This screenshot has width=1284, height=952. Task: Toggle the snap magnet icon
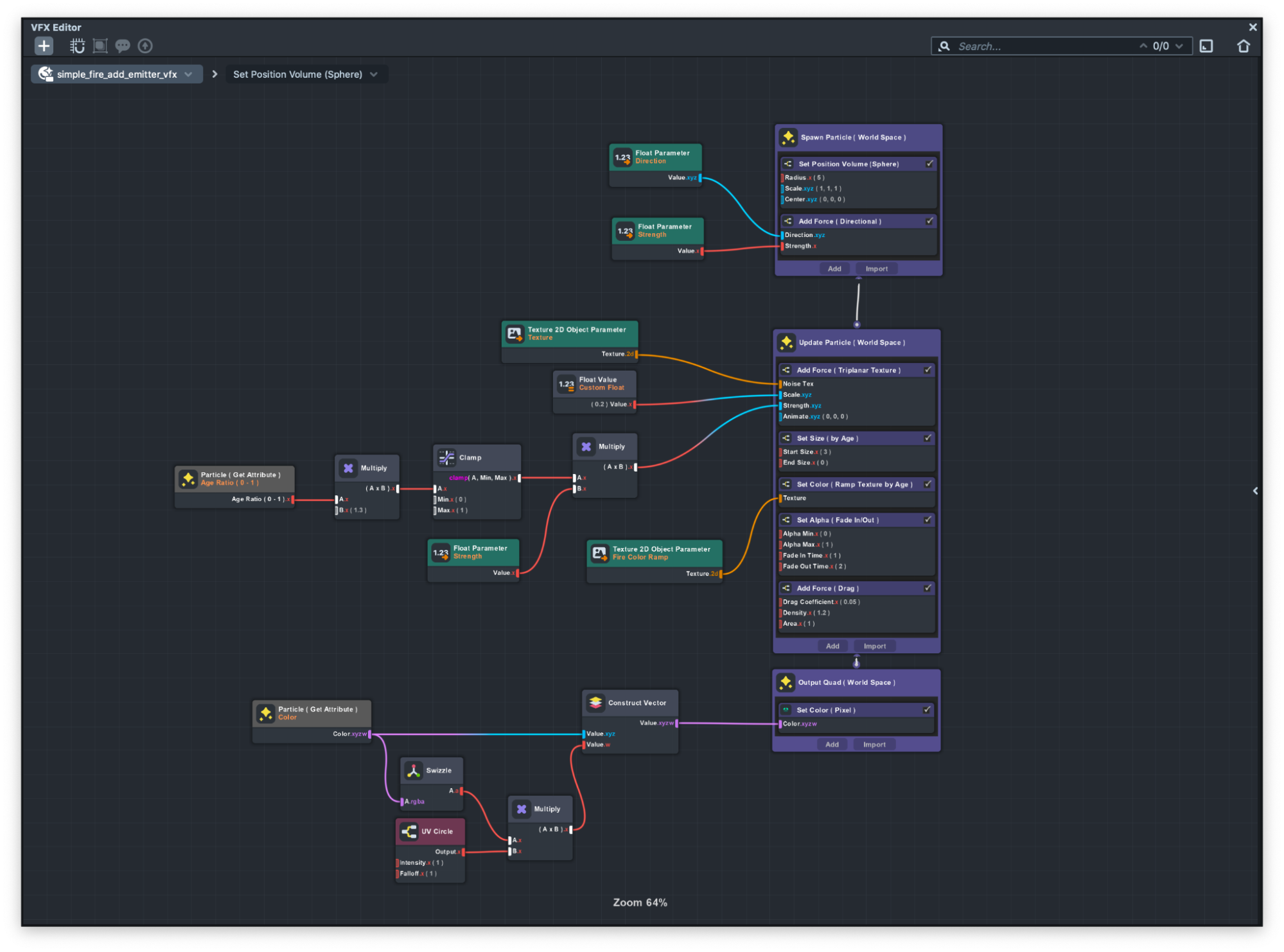pyautogui.click(x=77, y=46)
